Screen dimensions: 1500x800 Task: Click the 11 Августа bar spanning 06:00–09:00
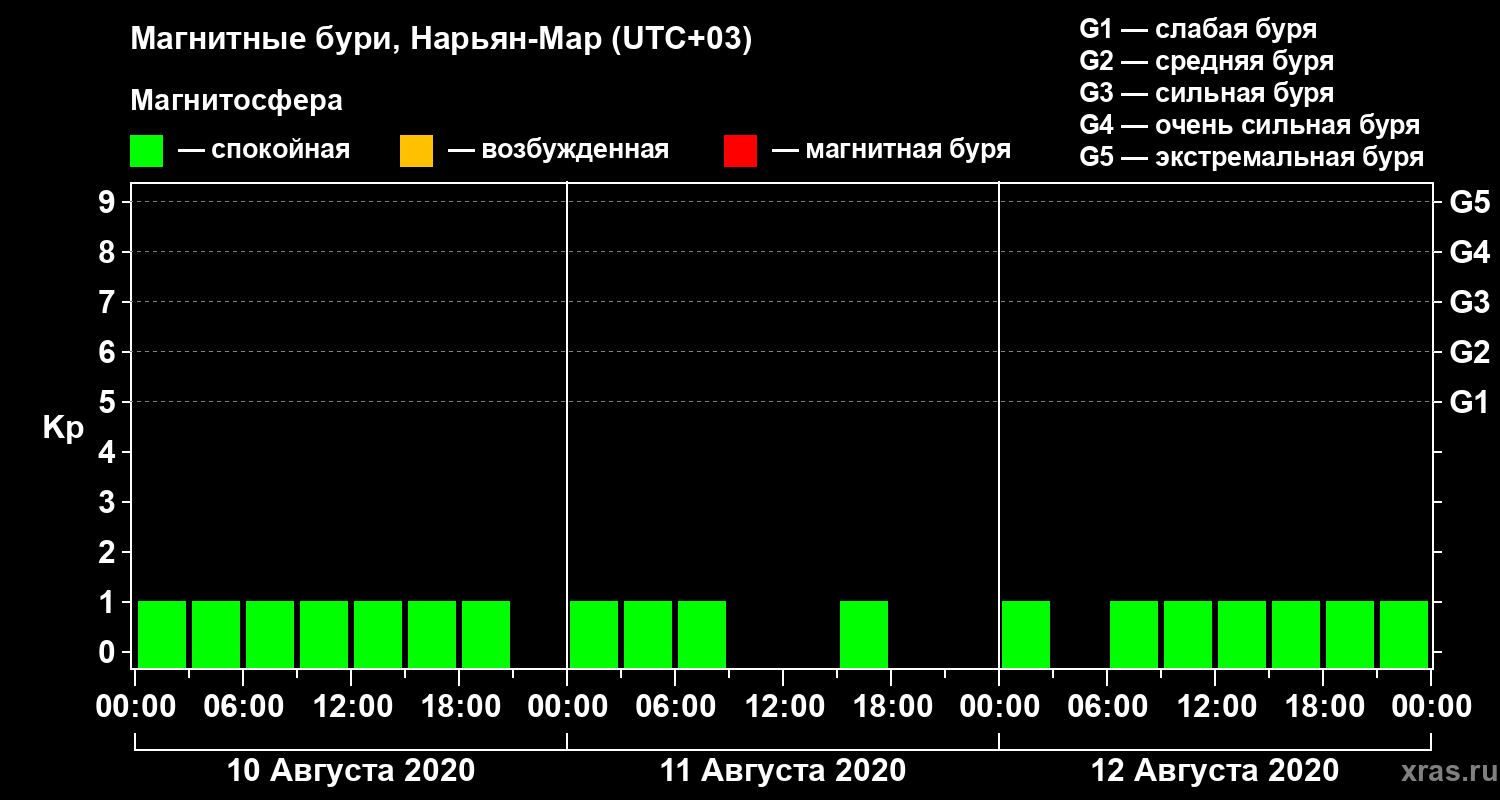[x=702, y=634]
